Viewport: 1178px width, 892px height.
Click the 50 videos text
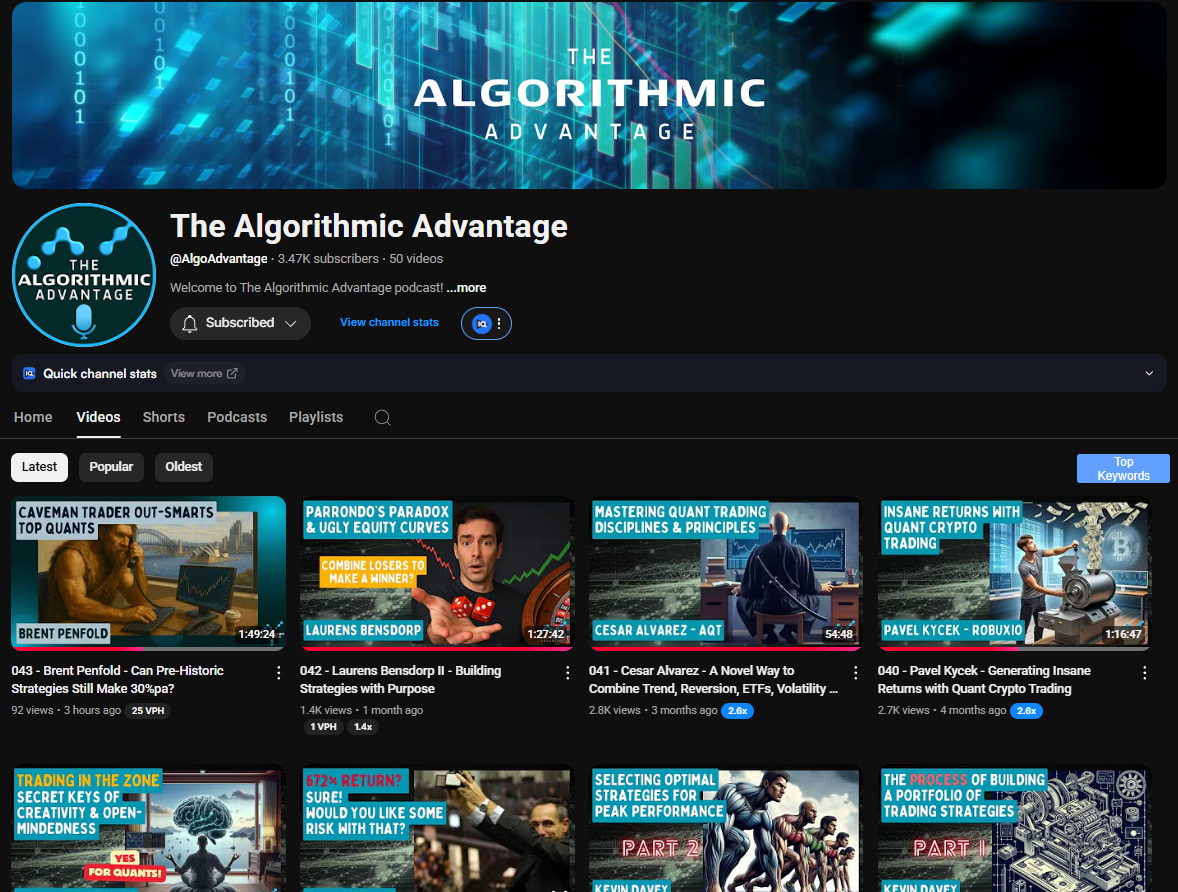point(416,259)
